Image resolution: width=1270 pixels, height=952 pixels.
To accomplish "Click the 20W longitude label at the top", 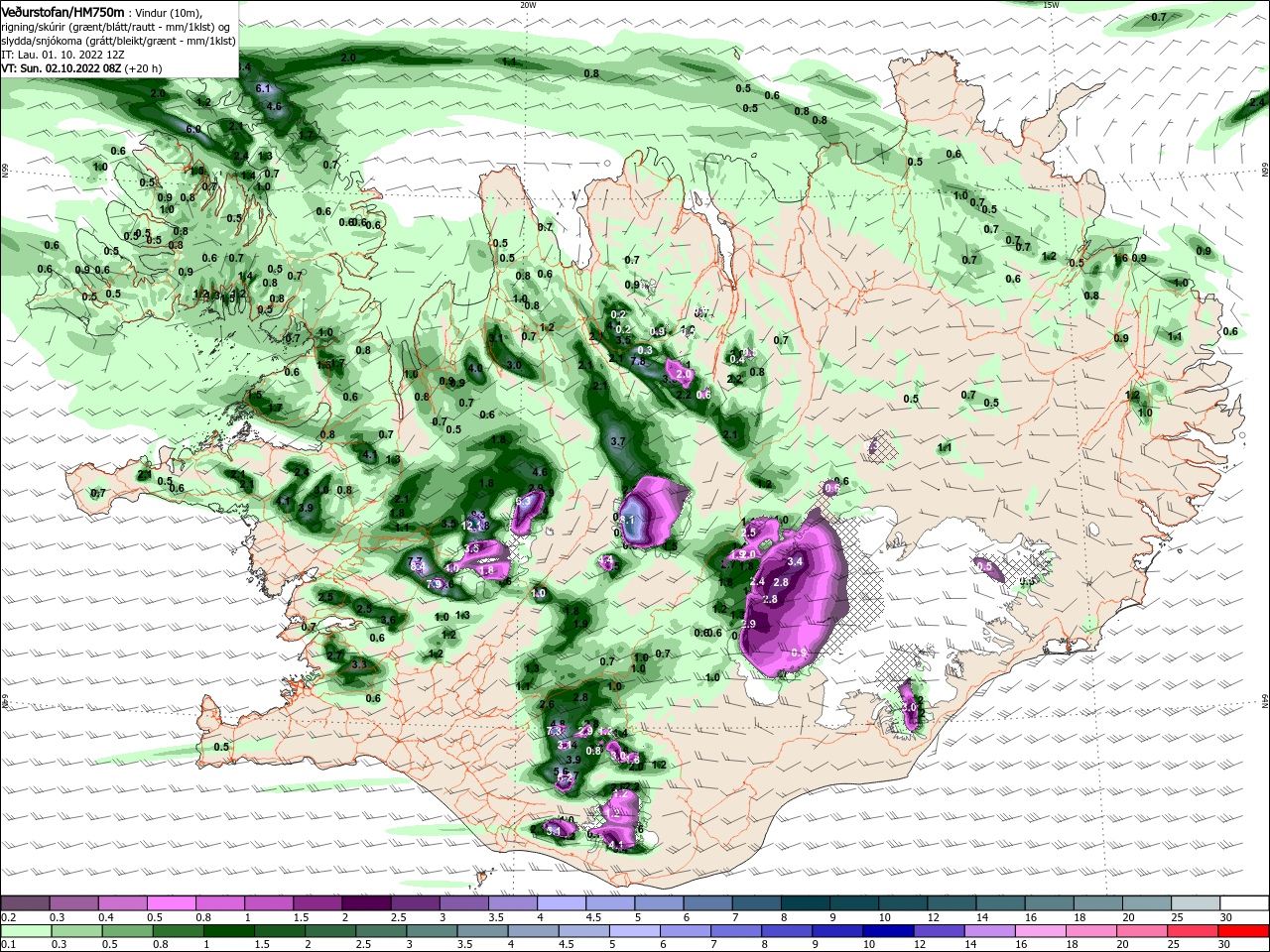I will 528,4.
